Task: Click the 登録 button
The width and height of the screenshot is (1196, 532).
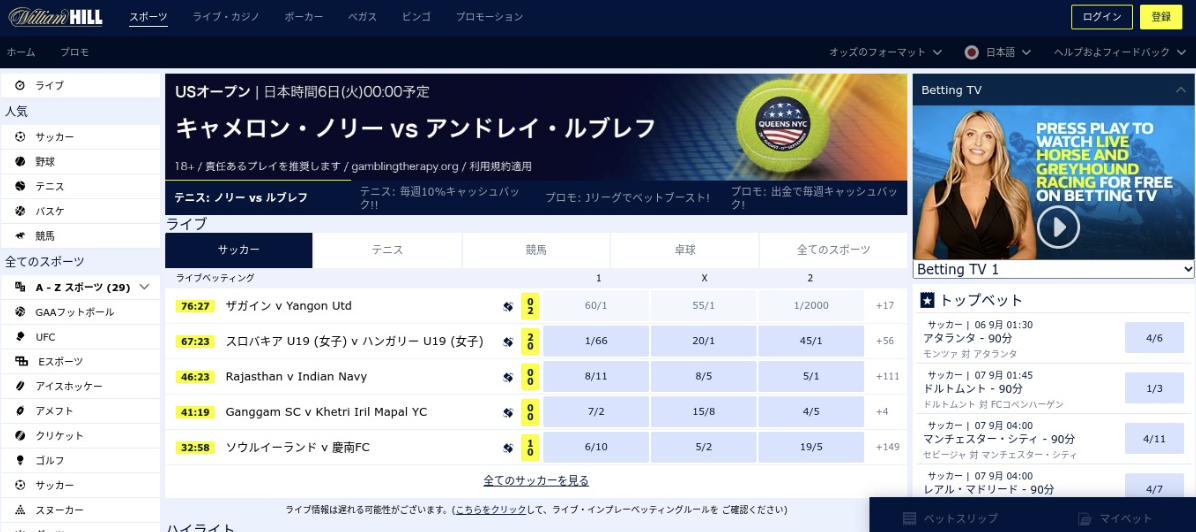Action: pos(1161,17)
